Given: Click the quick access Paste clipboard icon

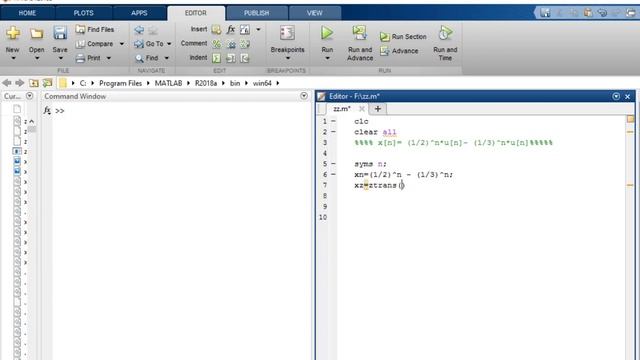Looking at the screenshot, I should pyautogui.click(x=588, y=13).
